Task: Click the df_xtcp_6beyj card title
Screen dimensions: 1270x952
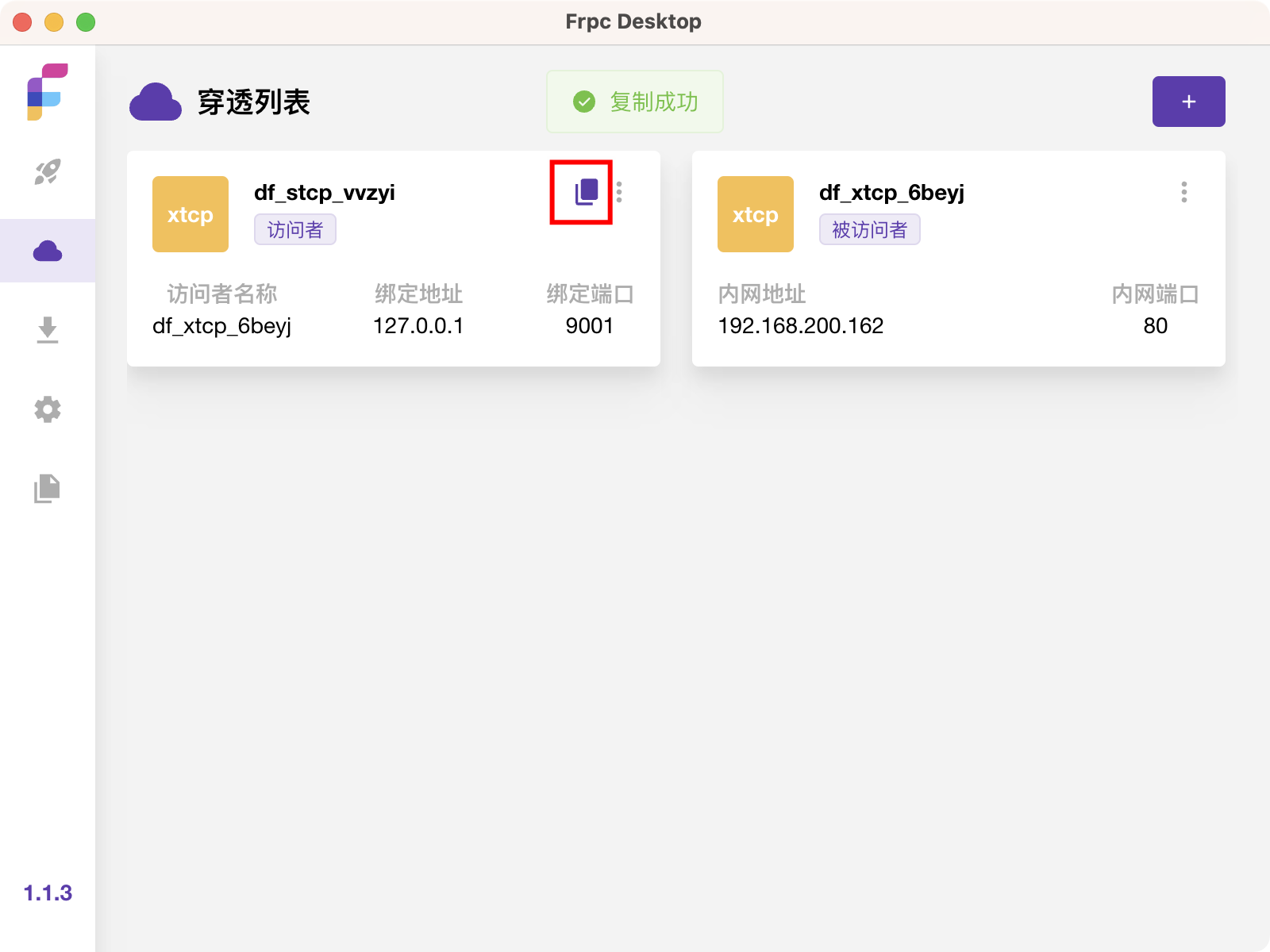Action: [892, 193]
